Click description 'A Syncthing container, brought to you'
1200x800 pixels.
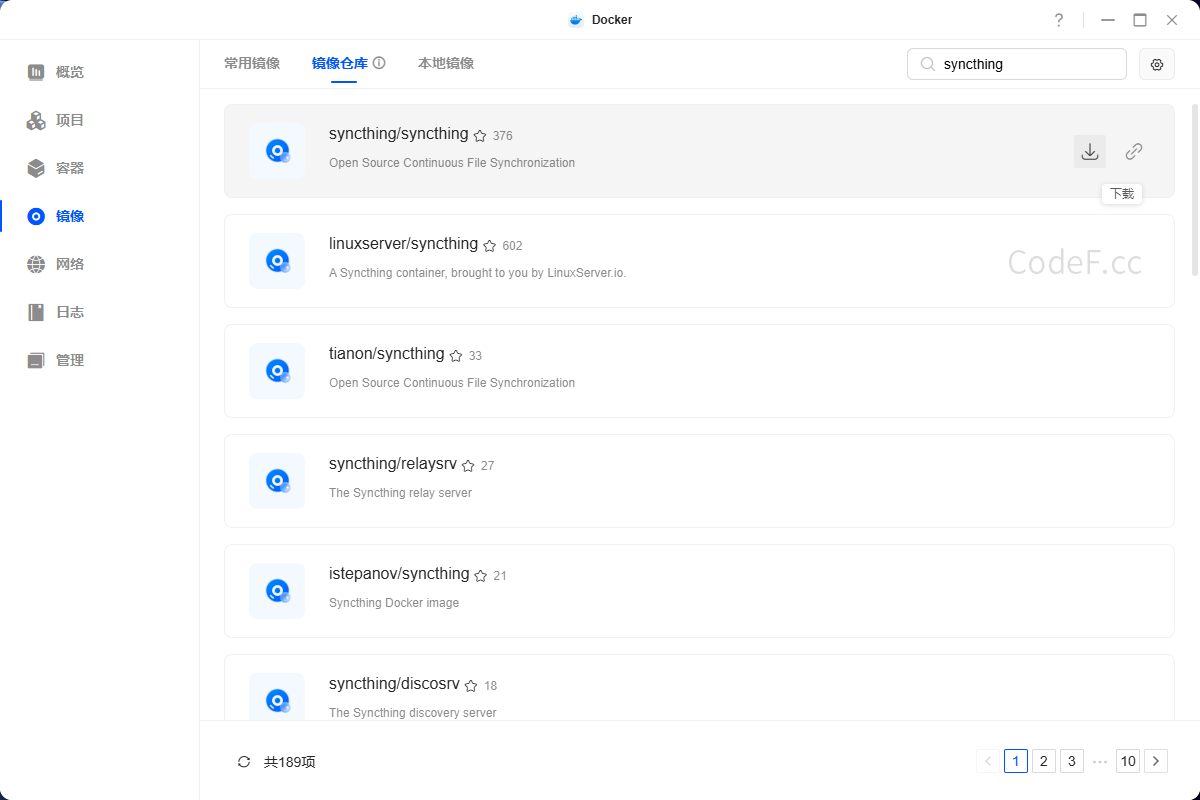(478, 273)
